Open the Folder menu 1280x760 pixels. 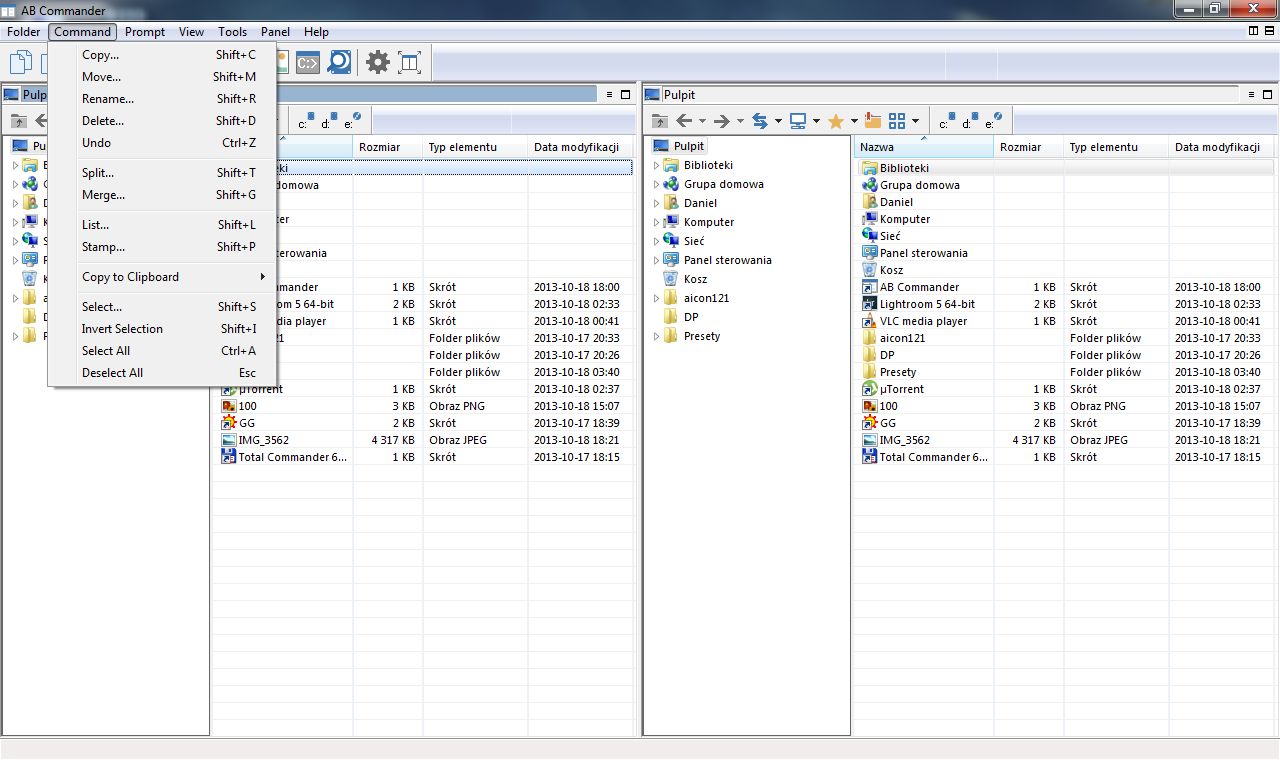click(24, 32)
